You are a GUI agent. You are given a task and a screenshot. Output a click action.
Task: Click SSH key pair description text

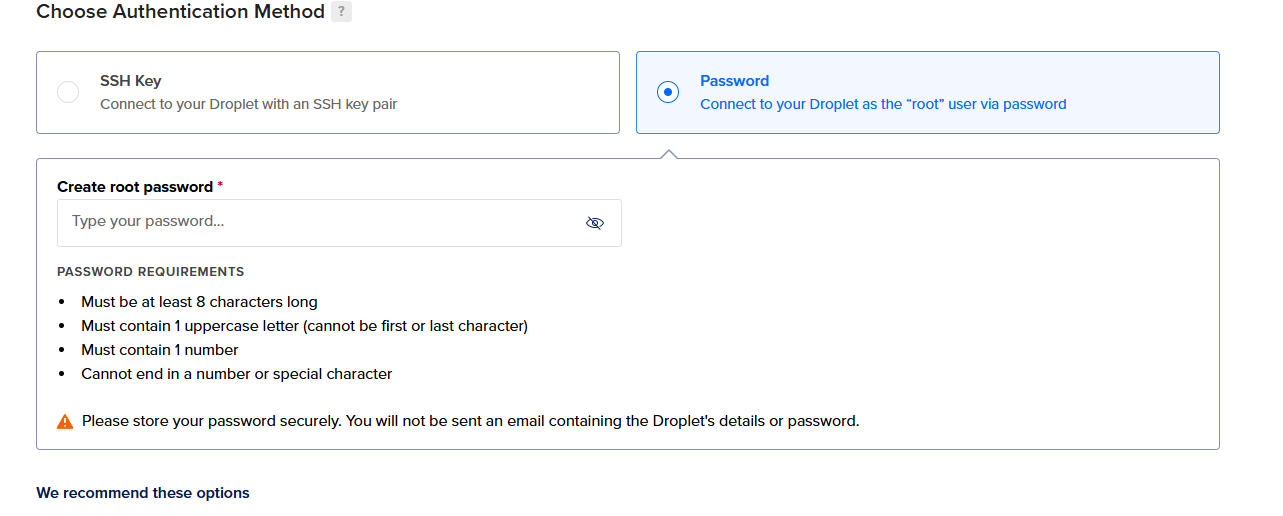coord(248,104)
